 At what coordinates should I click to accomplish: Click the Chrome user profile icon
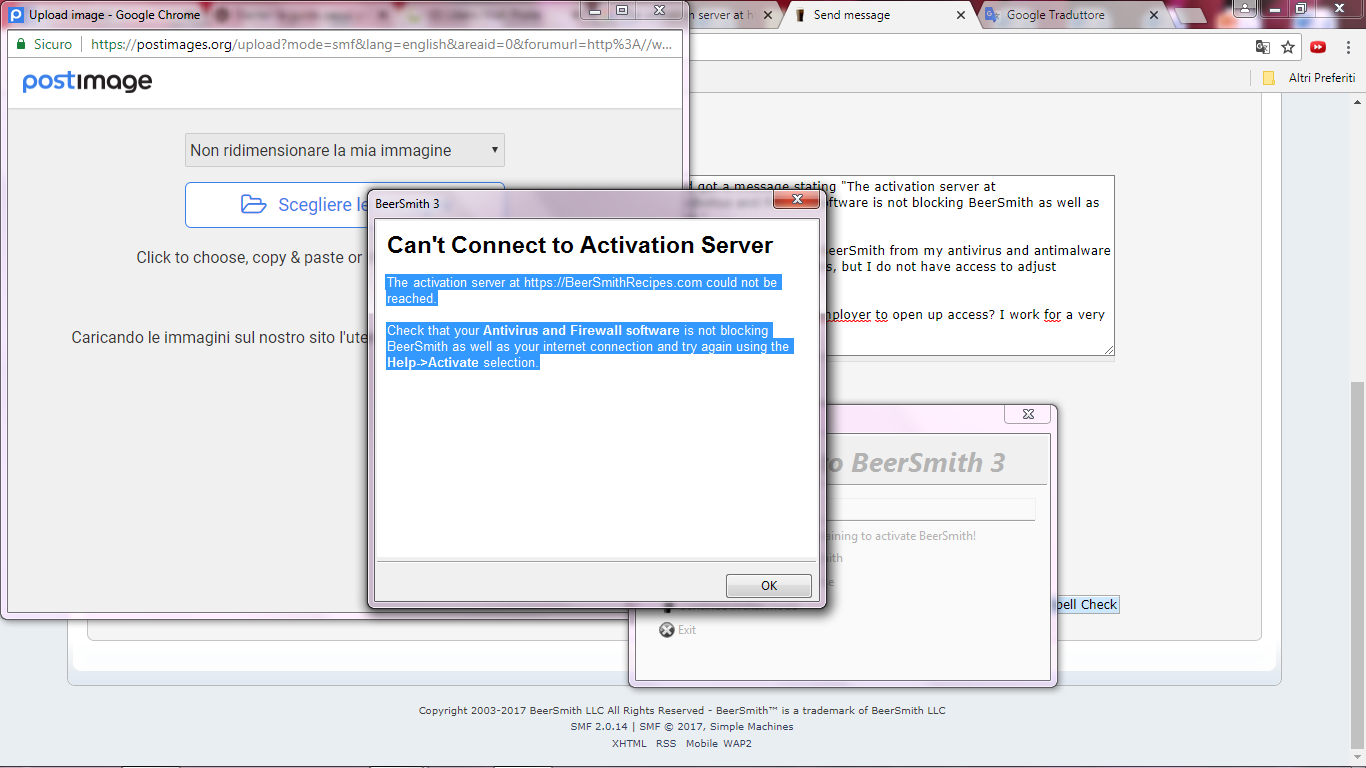point(1244,8)
